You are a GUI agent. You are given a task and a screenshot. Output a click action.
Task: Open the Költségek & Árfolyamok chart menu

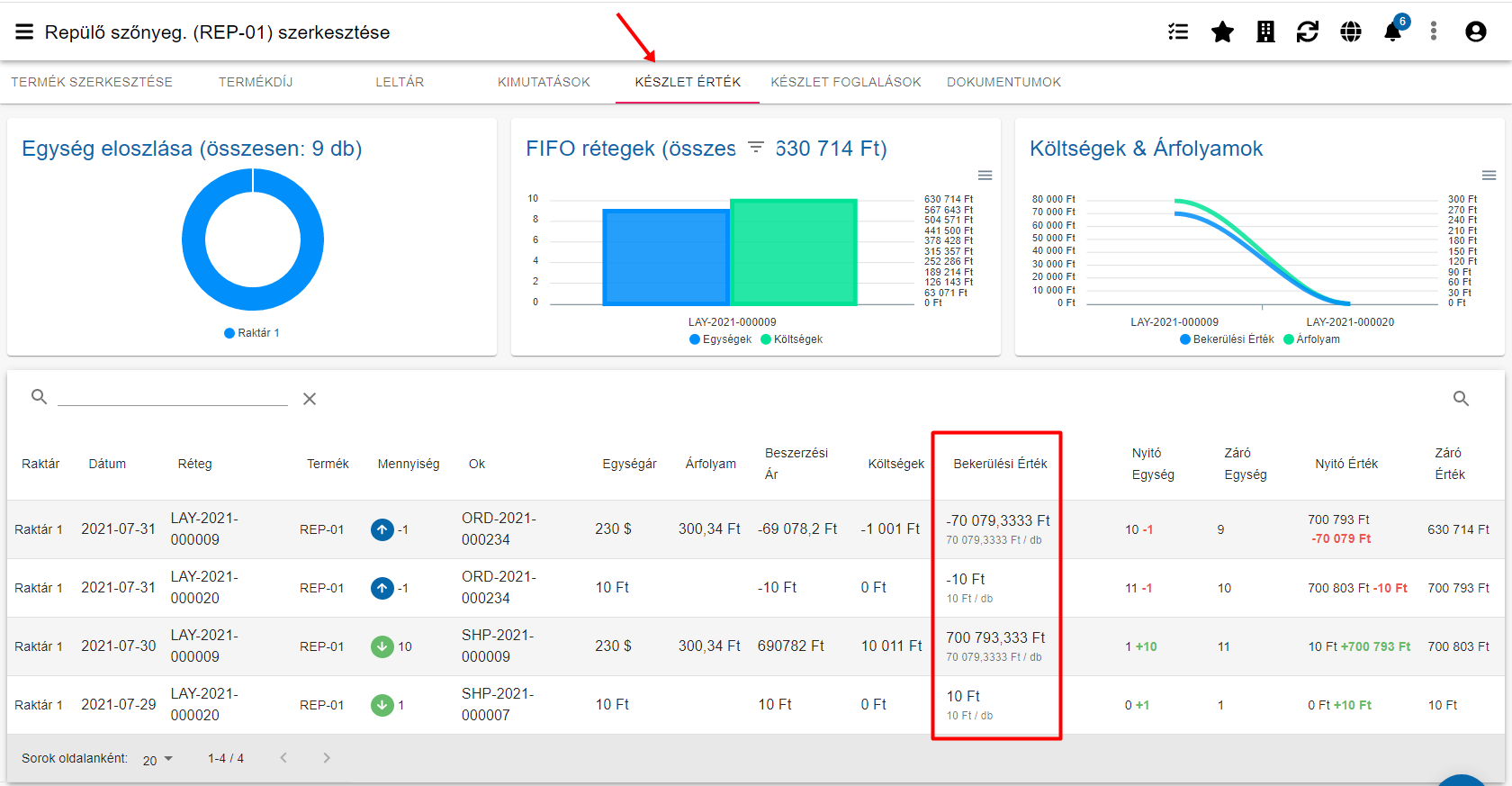1489,176
